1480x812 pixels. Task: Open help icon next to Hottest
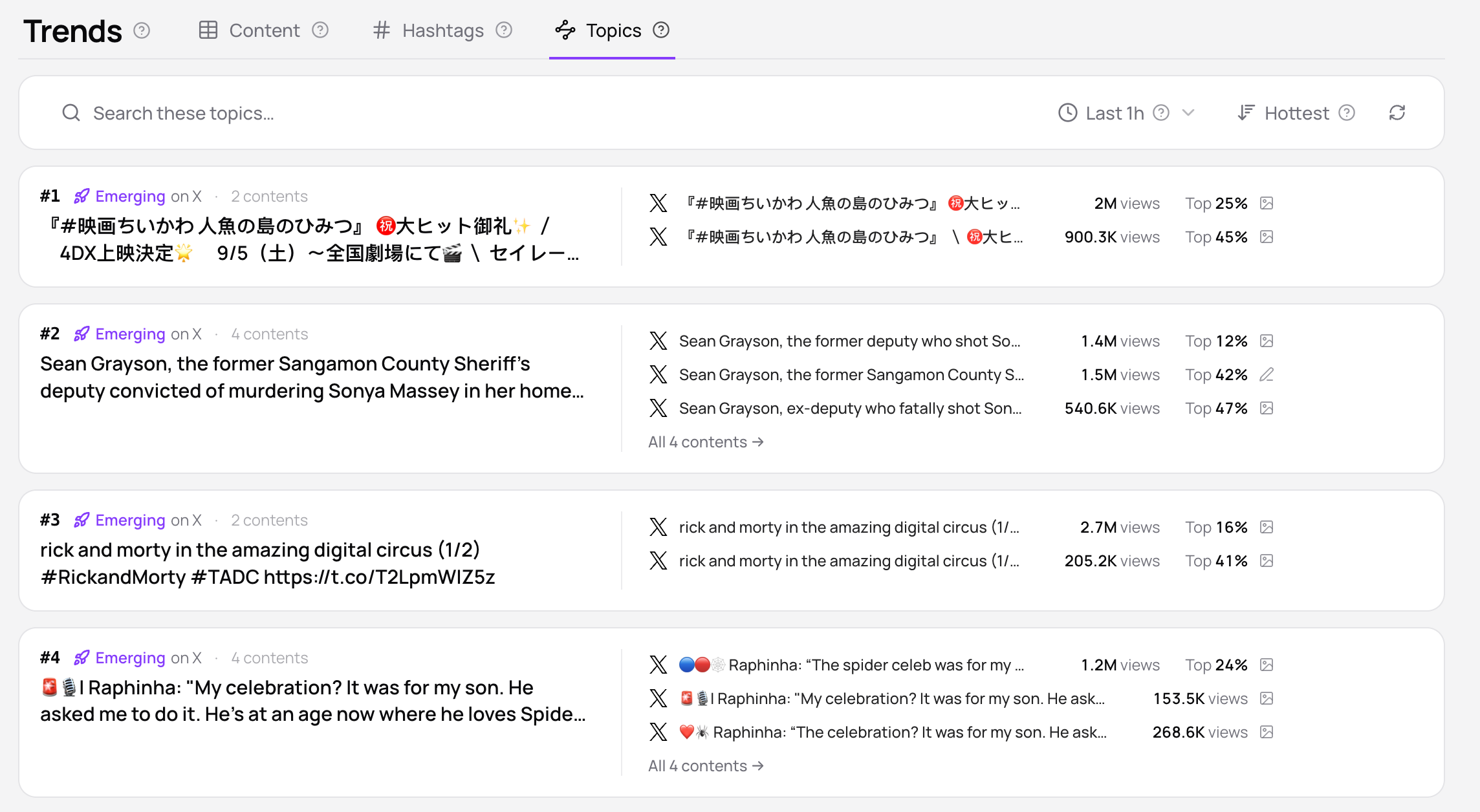click(x=1347, y=113)
